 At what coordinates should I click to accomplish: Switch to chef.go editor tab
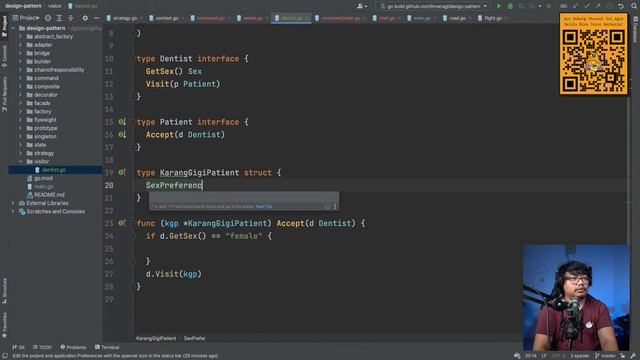point(384,18)
